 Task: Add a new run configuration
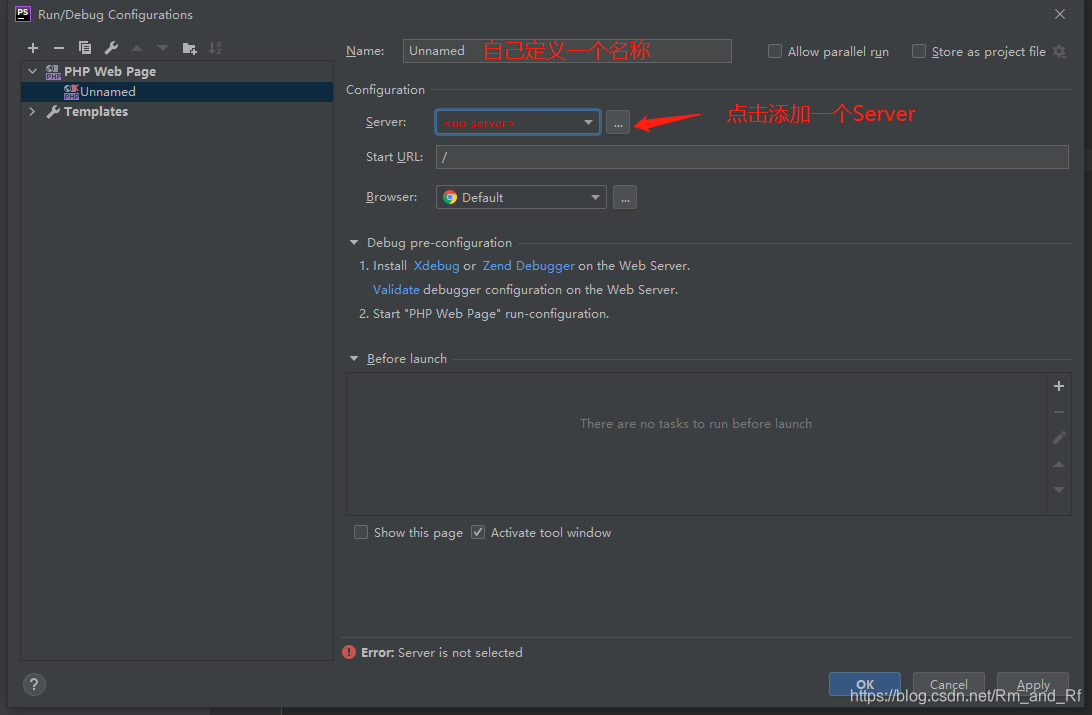tap(33, 48)
